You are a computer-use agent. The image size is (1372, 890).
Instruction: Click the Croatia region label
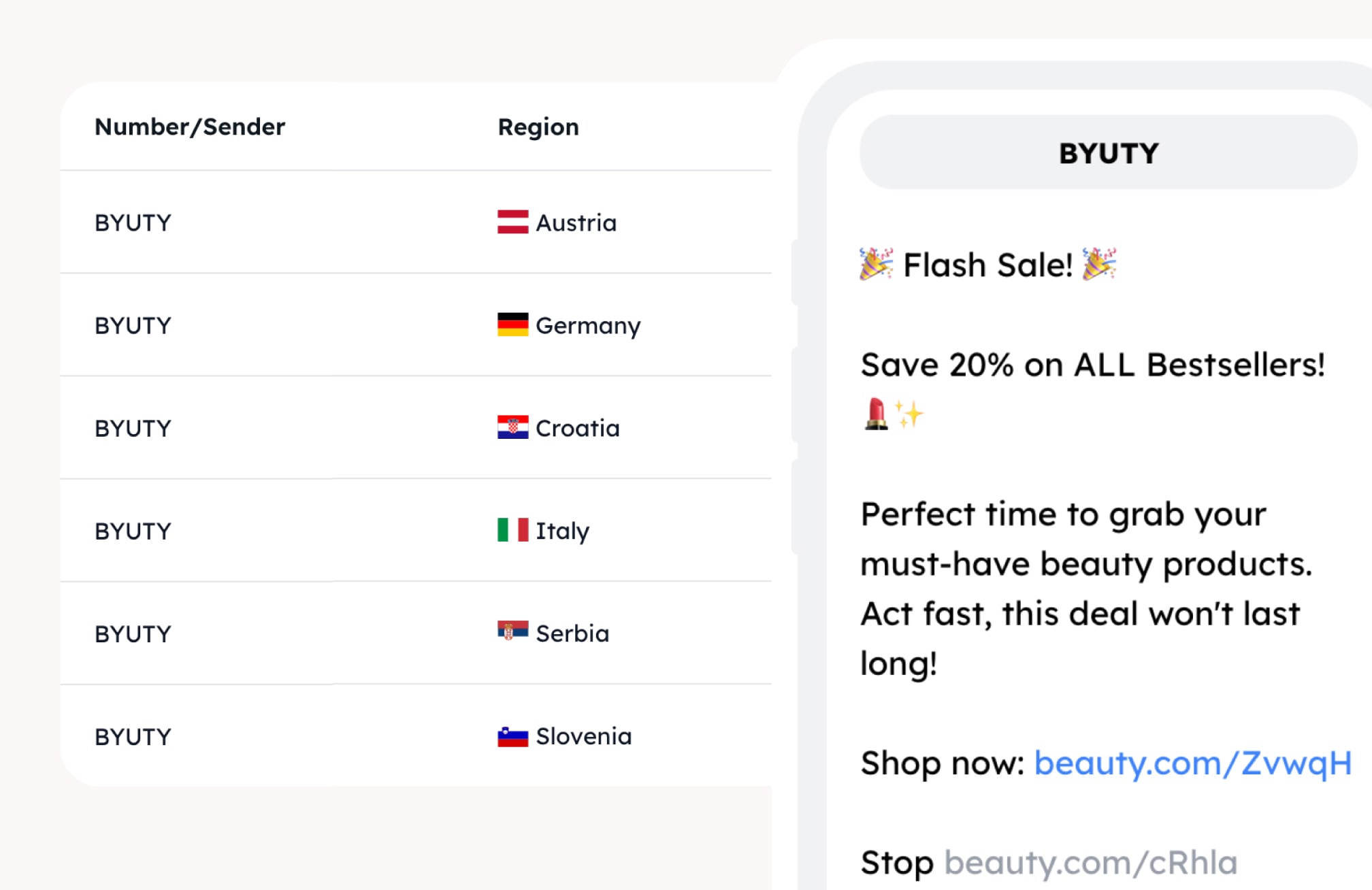(578, 428)
